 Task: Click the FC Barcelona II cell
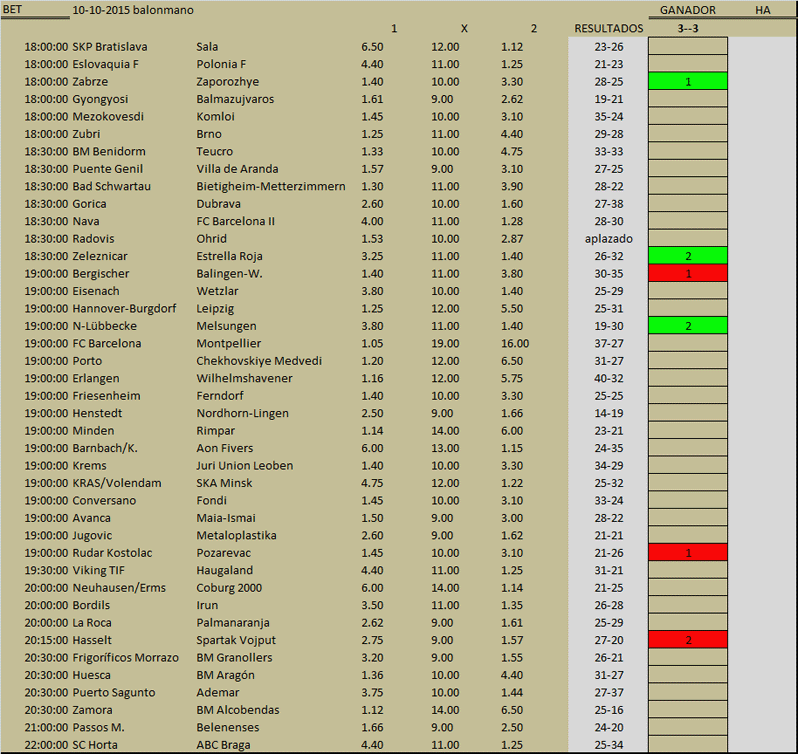pos(236,221)
